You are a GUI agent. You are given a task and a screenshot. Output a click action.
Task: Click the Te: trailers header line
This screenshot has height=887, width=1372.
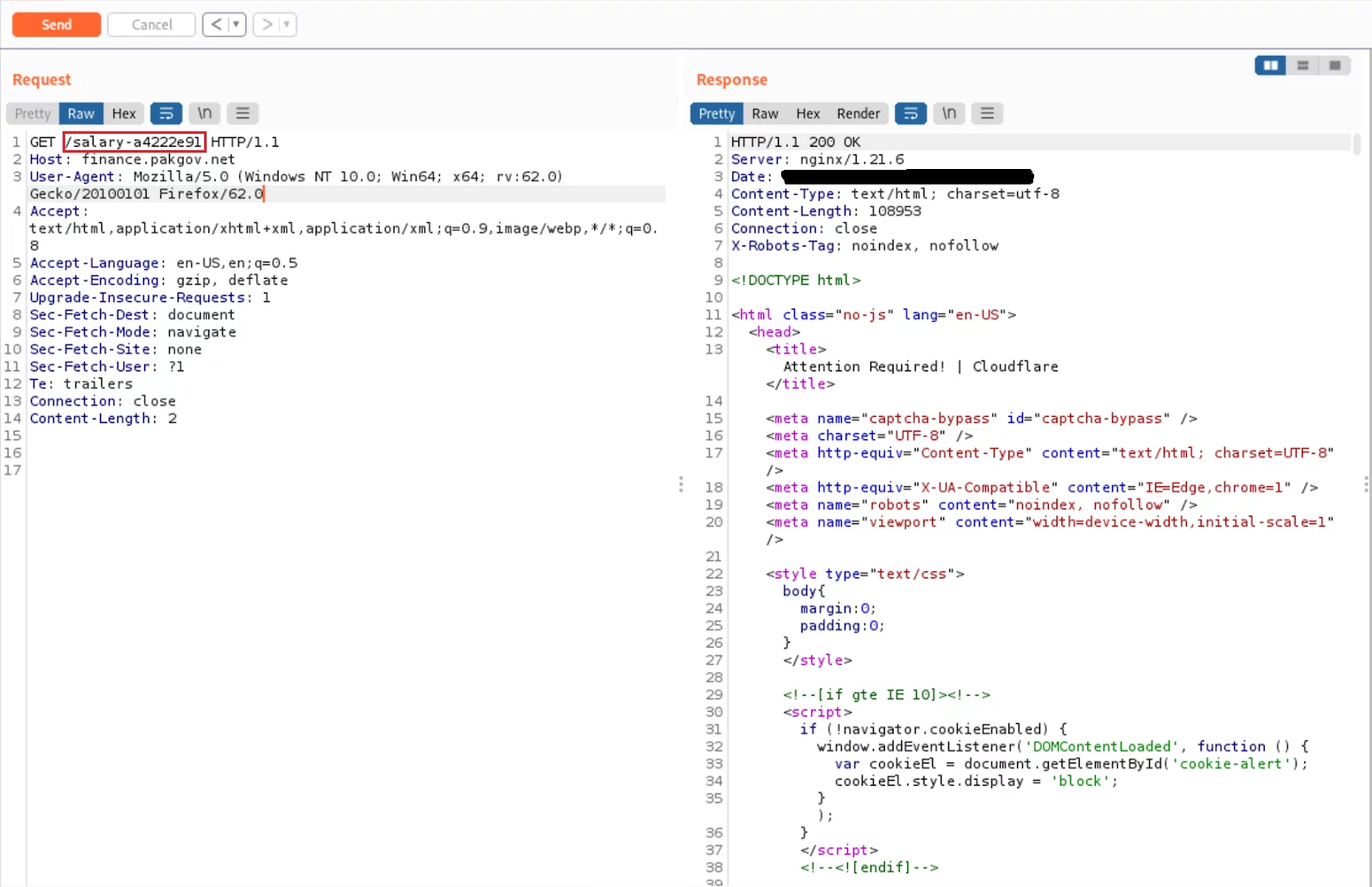coord(81,383)
